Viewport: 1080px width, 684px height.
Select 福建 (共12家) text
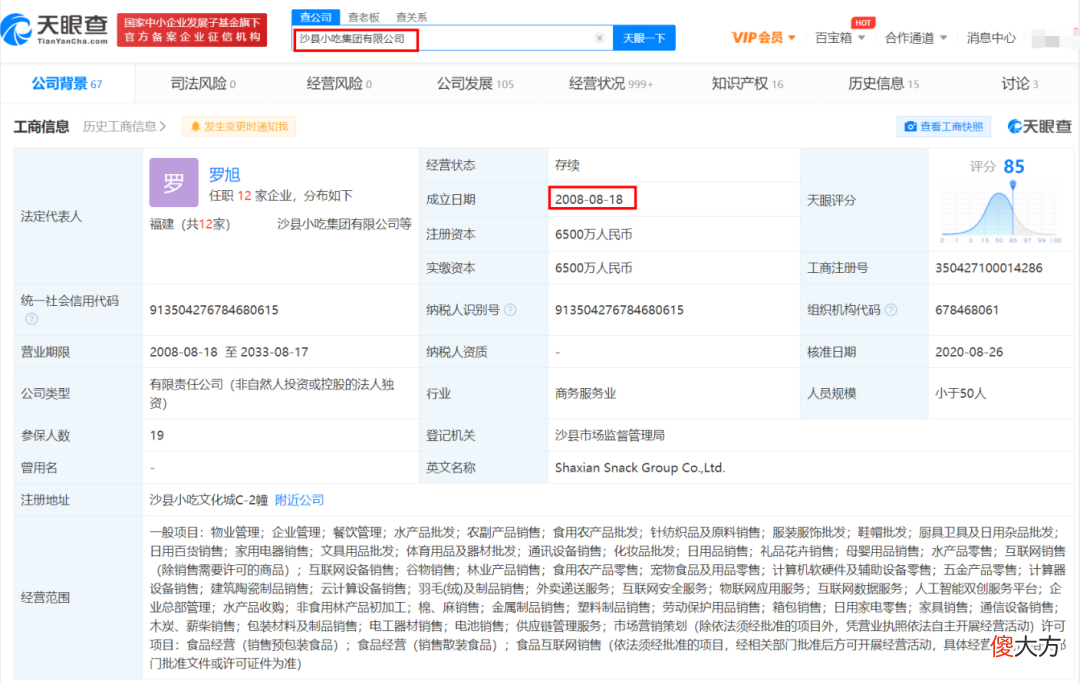(x=190, y=224)
